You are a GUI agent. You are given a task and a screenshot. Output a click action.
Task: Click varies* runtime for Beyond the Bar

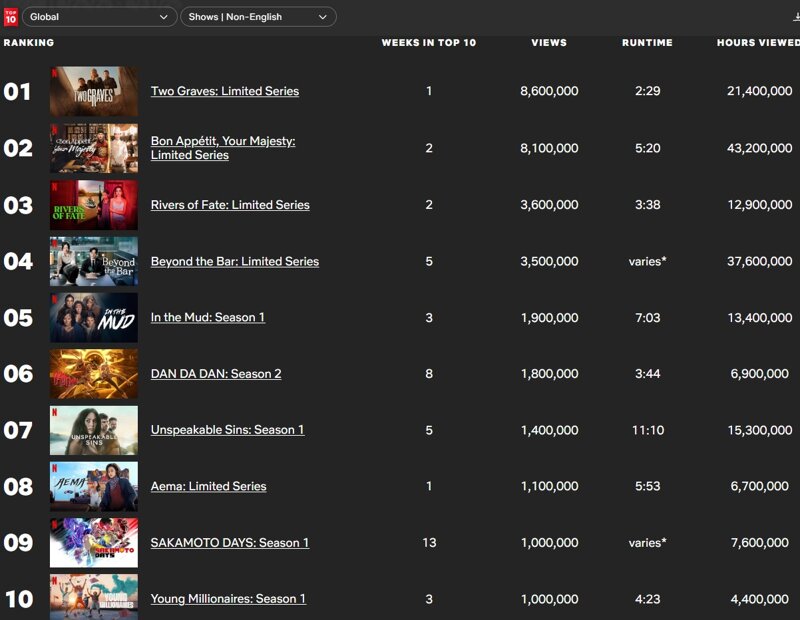tap(647, 261)
